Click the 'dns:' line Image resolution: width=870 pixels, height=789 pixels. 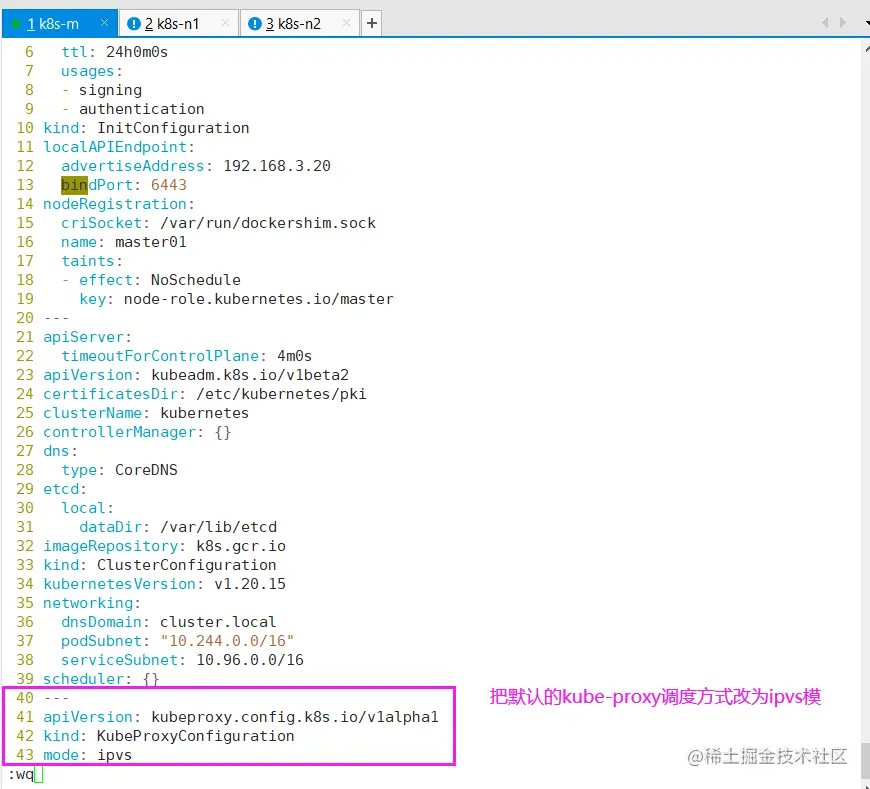coord(60,451)
